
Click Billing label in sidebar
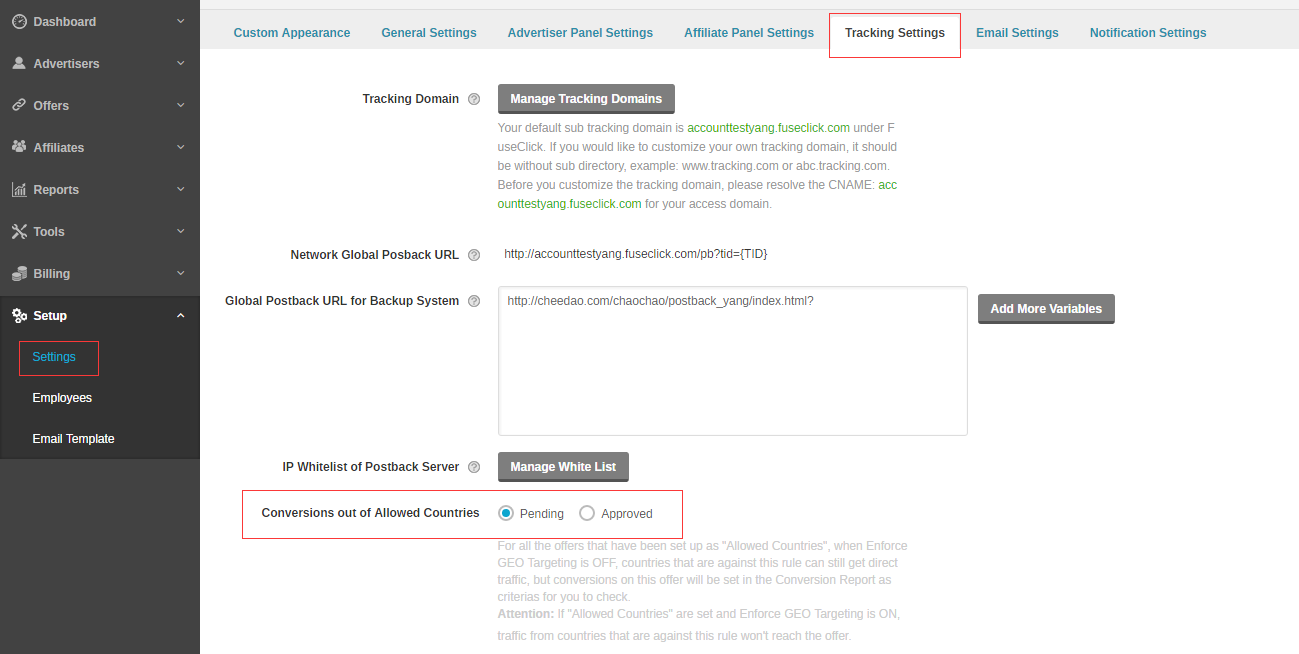click(52, 273)
